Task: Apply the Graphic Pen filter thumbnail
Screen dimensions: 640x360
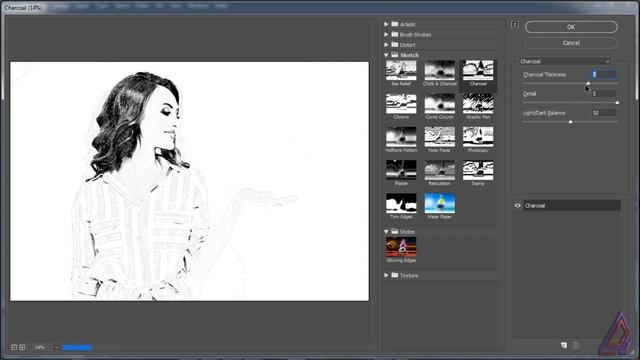Action: 478,104
